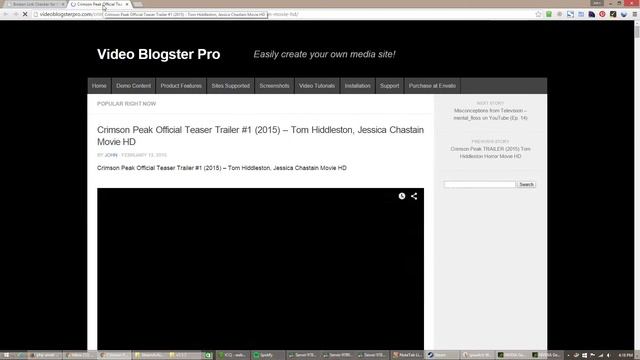640x360 pixels.
Task: Focus the sidebar search input field
Action: (480, 184)
